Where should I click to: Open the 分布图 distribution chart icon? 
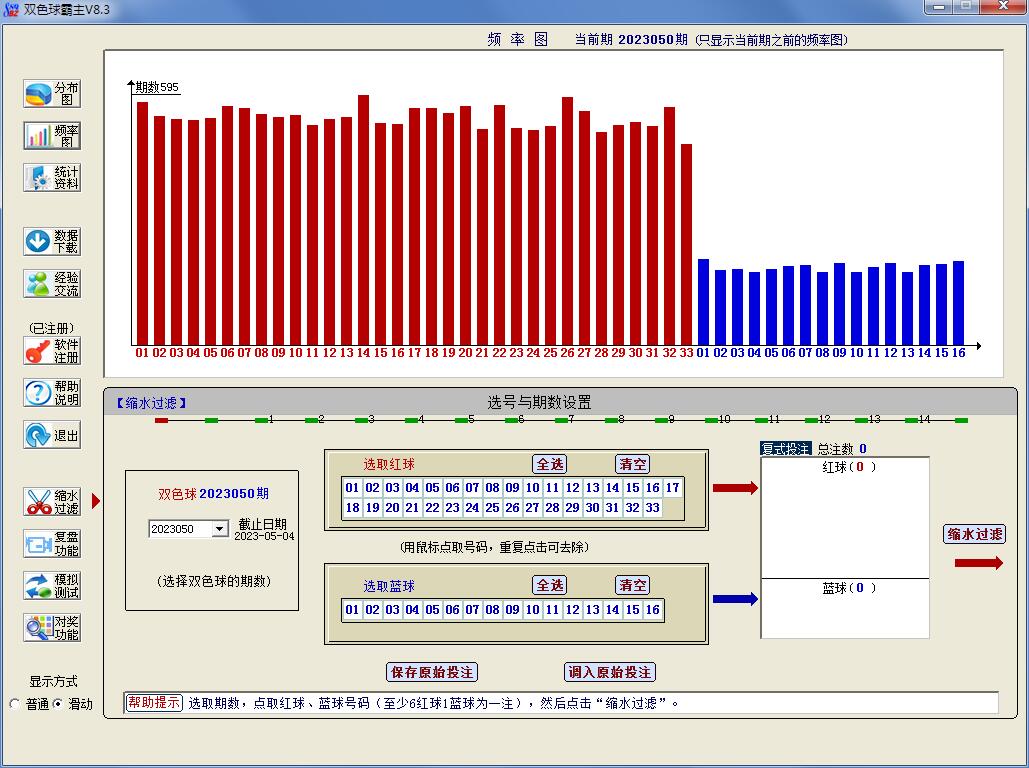40,94
